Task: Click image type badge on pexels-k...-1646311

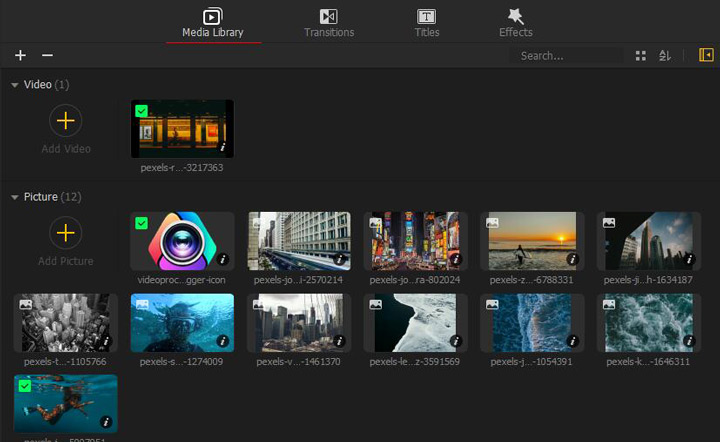Action: [609, 305]
